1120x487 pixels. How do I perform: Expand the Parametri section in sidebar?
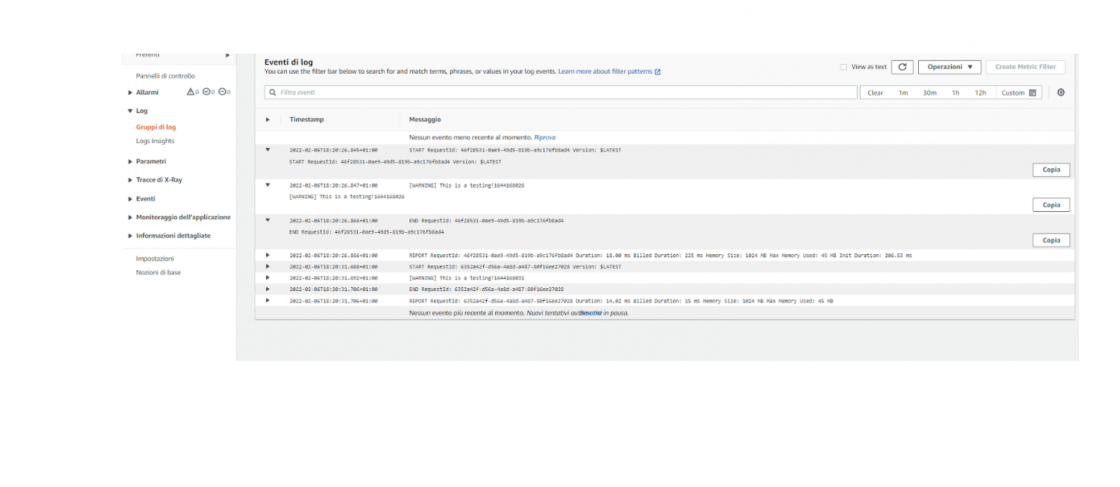pyautogui.click(x=130, y=161)
